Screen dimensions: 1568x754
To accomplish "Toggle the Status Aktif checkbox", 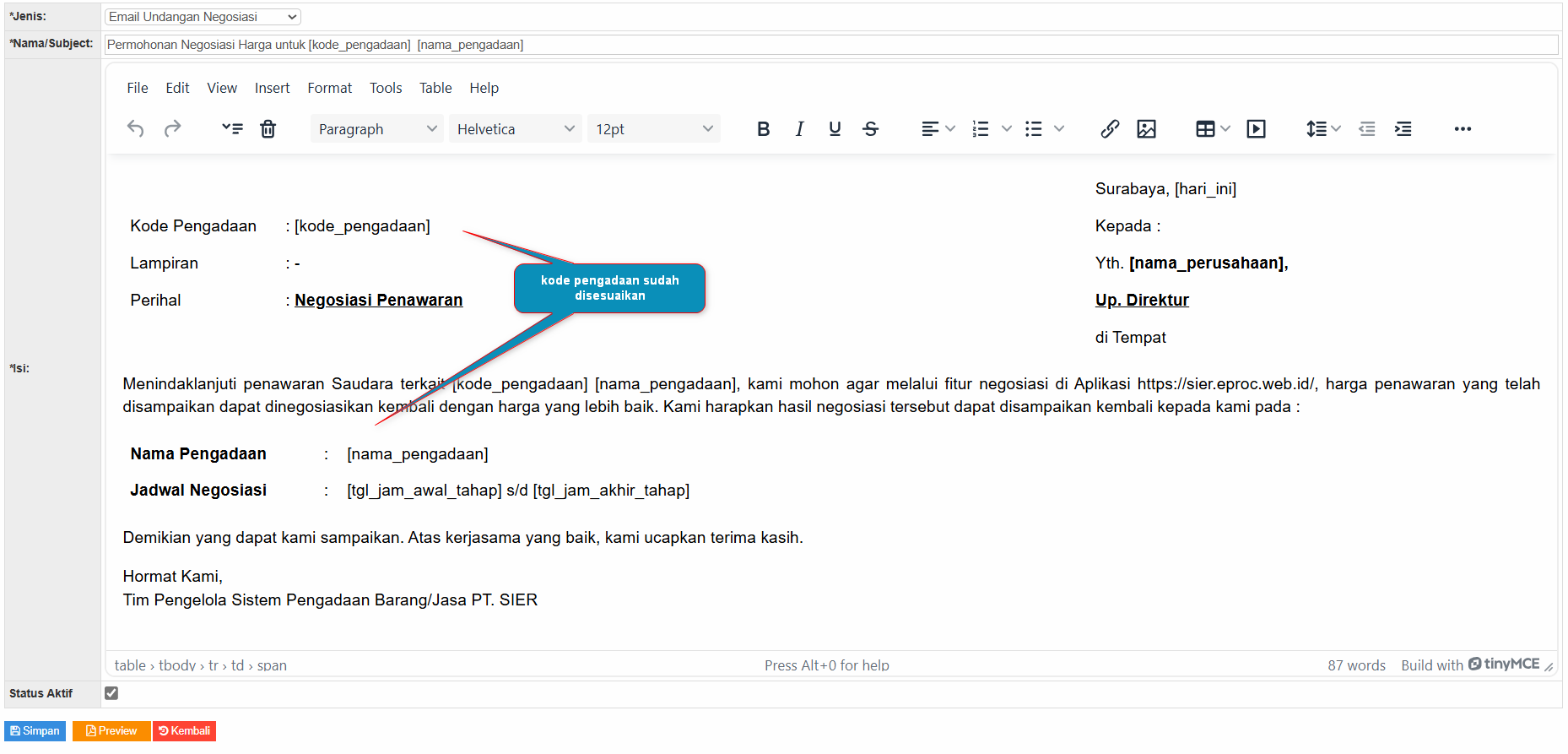I will [x=111, y=693].
